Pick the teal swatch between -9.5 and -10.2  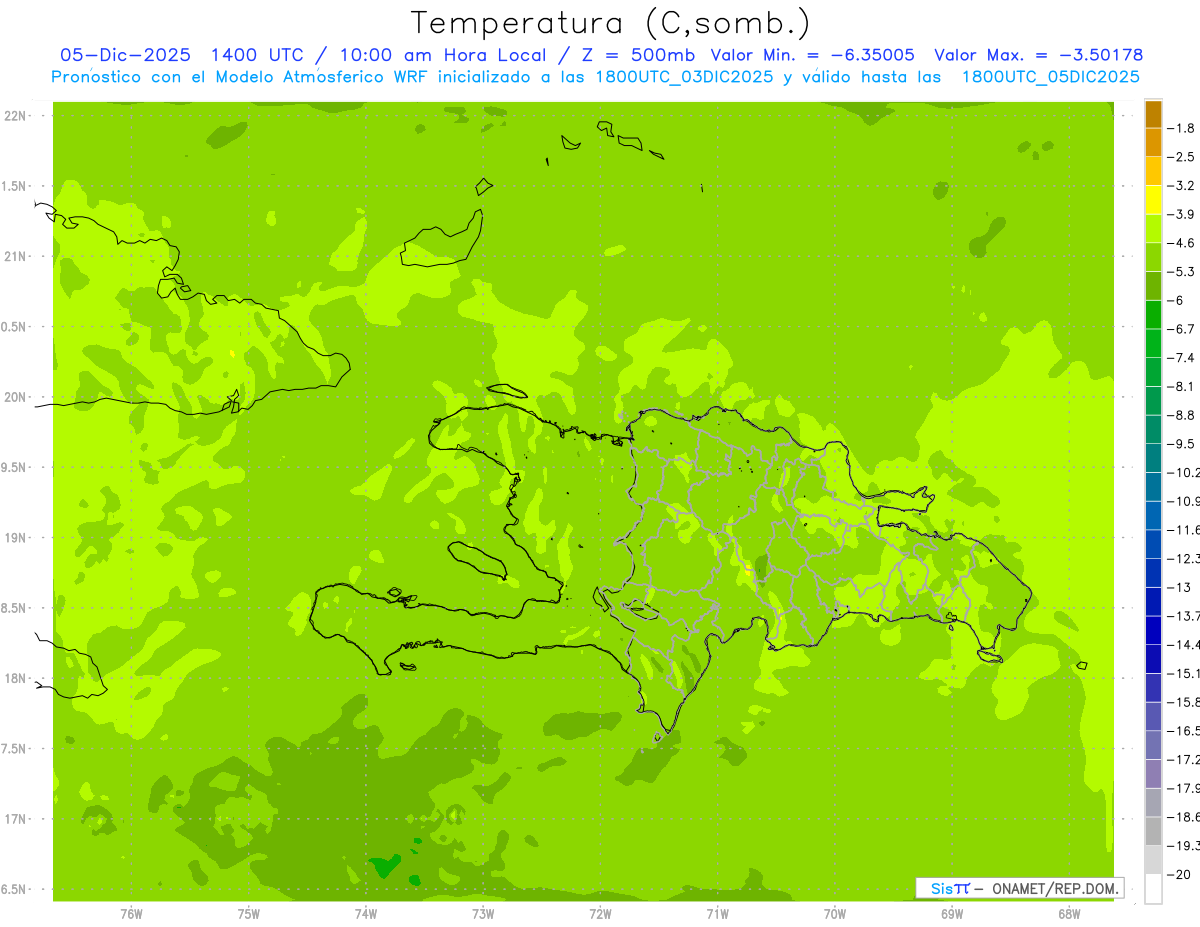[x=1153, y=458]
